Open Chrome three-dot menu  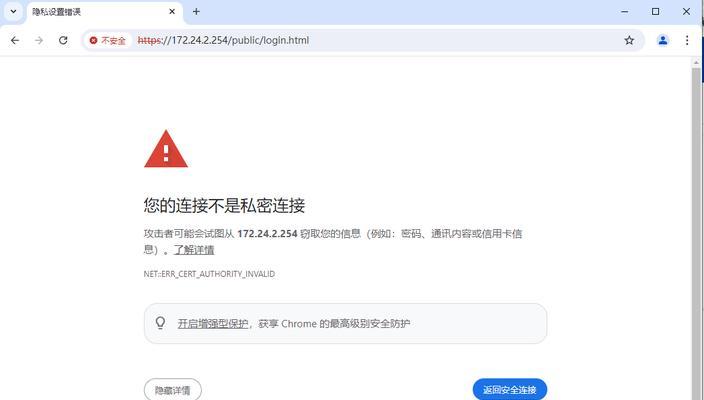point(687,40)
